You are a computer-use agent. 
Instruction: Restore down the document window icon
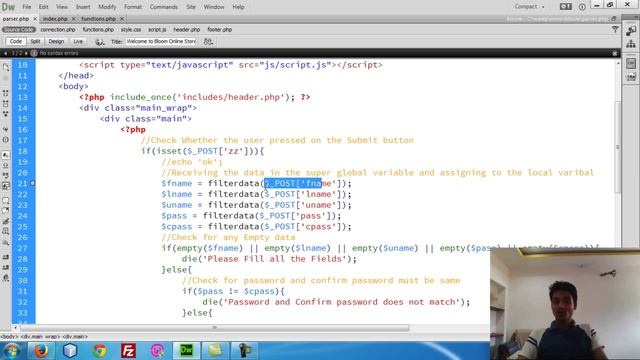pyautogui.click(x=614, y=19)
